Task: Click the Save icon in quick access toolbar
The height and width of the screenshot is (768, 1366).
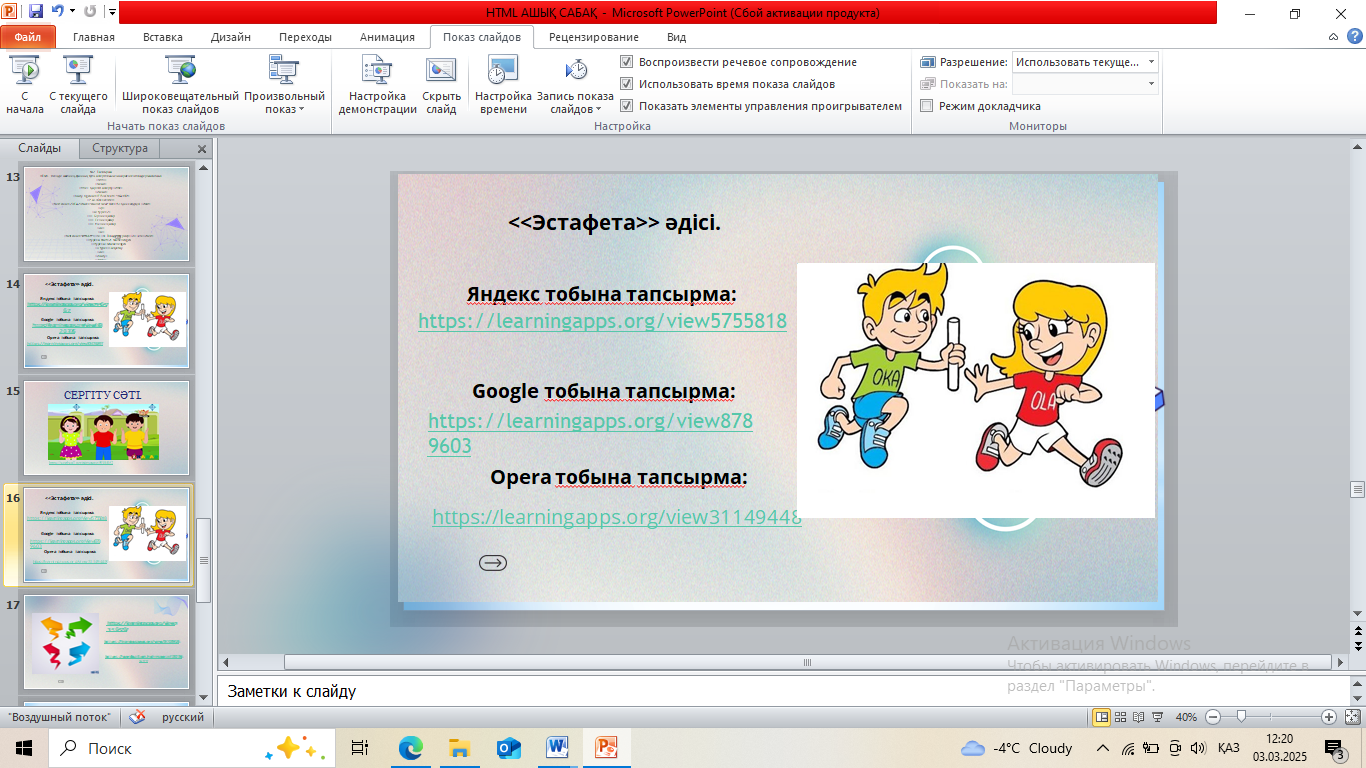Action: click(36, 13)
